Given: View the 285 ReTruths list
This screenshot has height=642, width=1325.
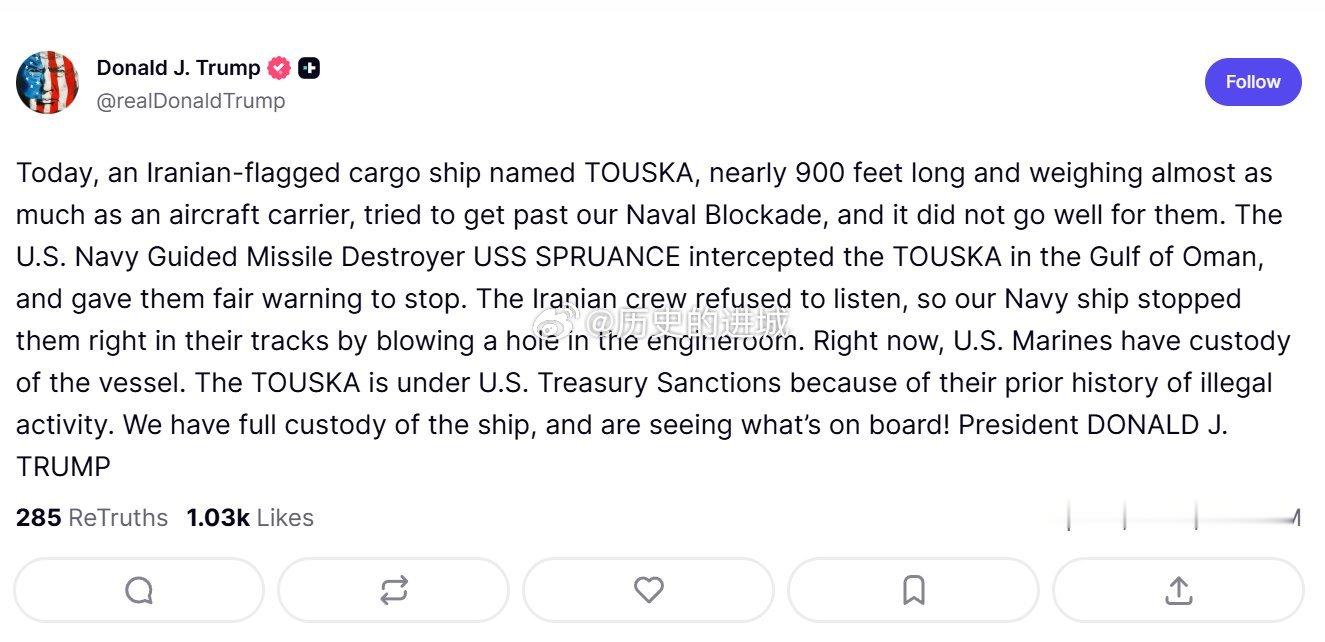Looking at the screenshot, I should click(92, 518).
